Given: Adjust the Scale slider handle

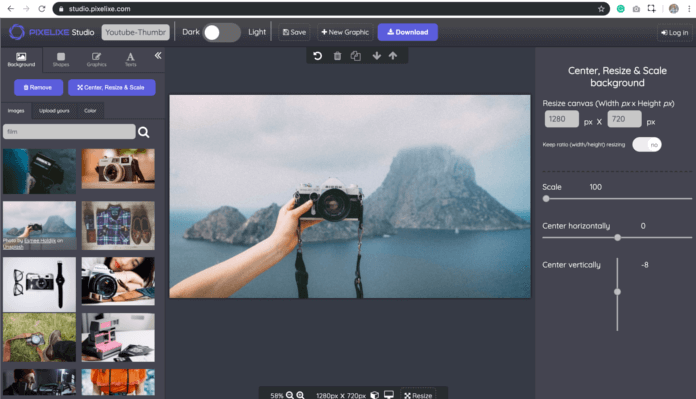Looking at the screenshot, I should point(546,199).
